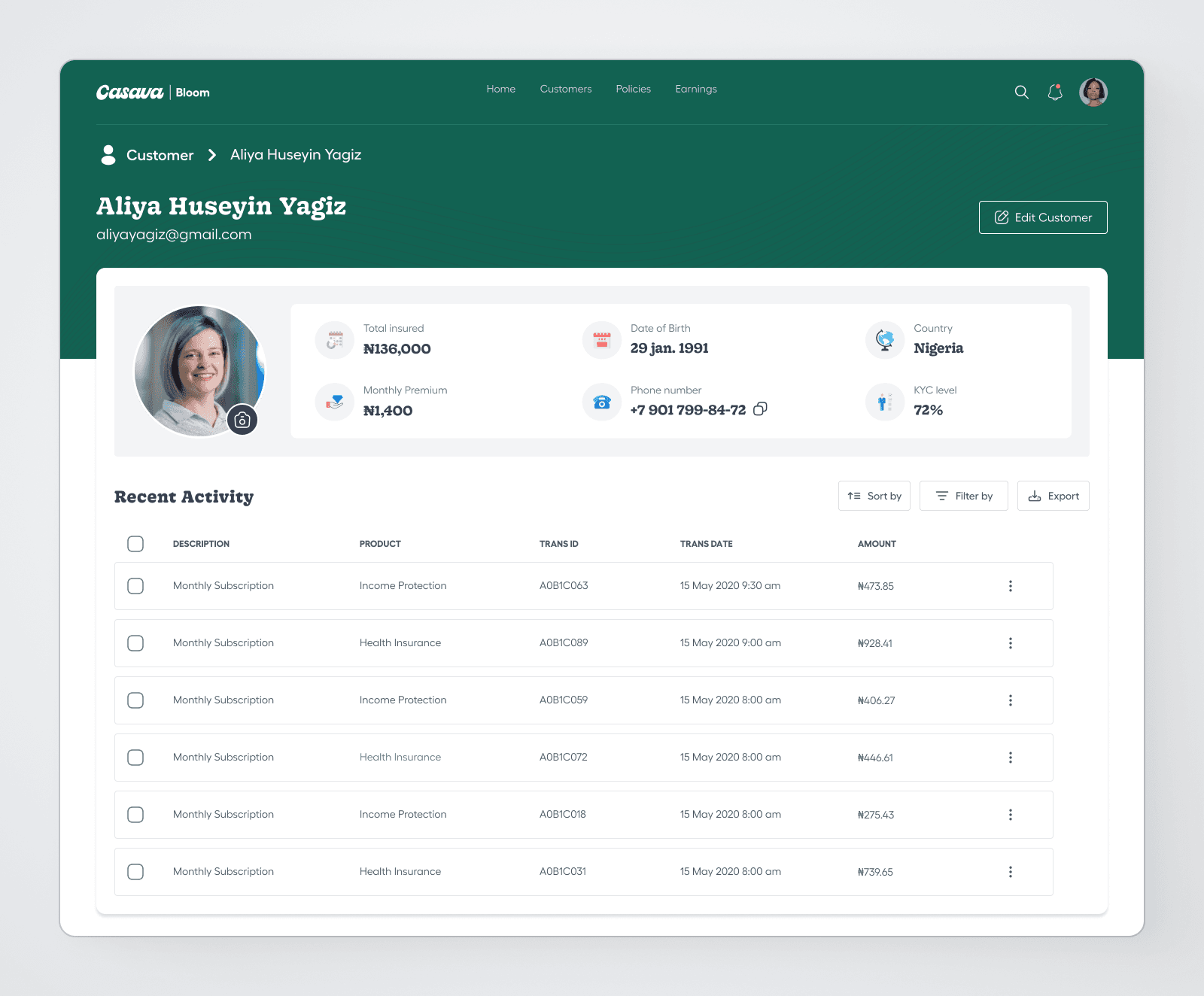The height and width of the screenshot is (996, 1204).
Task: Open the Filter by dropdown
Action: tap(964, 496)
